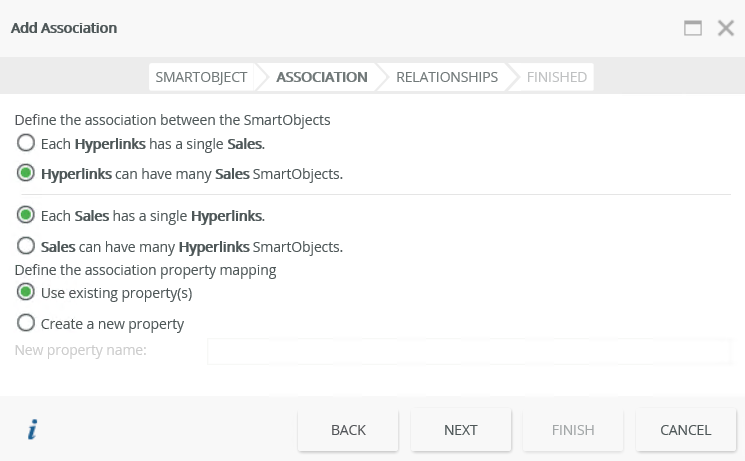The width and height of the screenshot is (745, 461).
Task: Select the 'Create a new property' option
Action: (x=26, y=323)
